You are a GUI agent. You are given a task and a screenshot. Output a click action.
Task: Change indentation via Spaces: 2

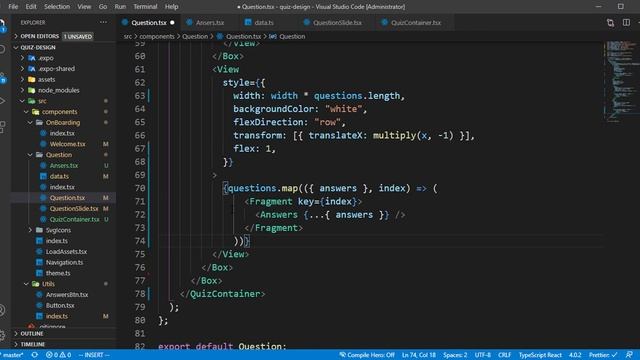[455, 355]
